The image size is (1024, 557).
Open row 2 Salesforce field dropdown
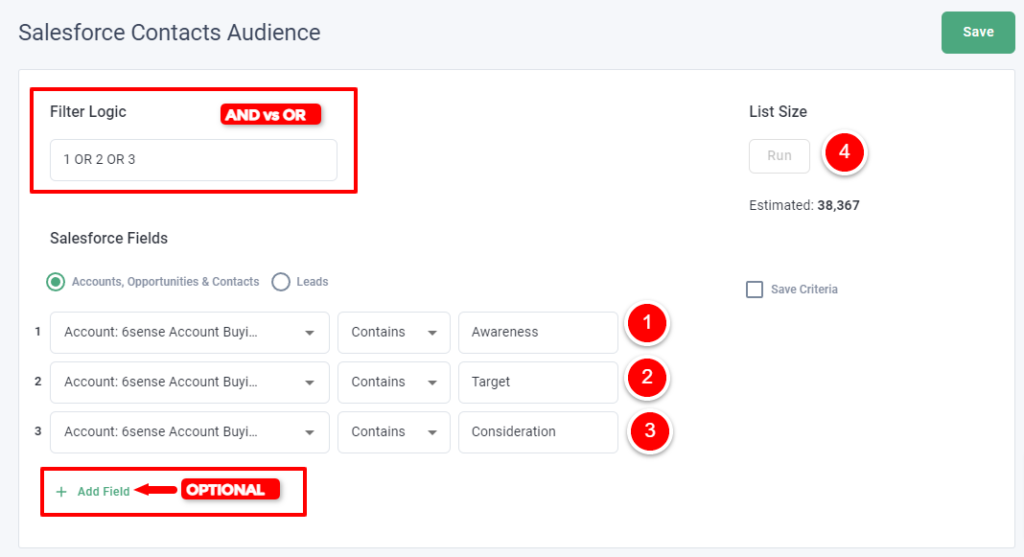189,382
